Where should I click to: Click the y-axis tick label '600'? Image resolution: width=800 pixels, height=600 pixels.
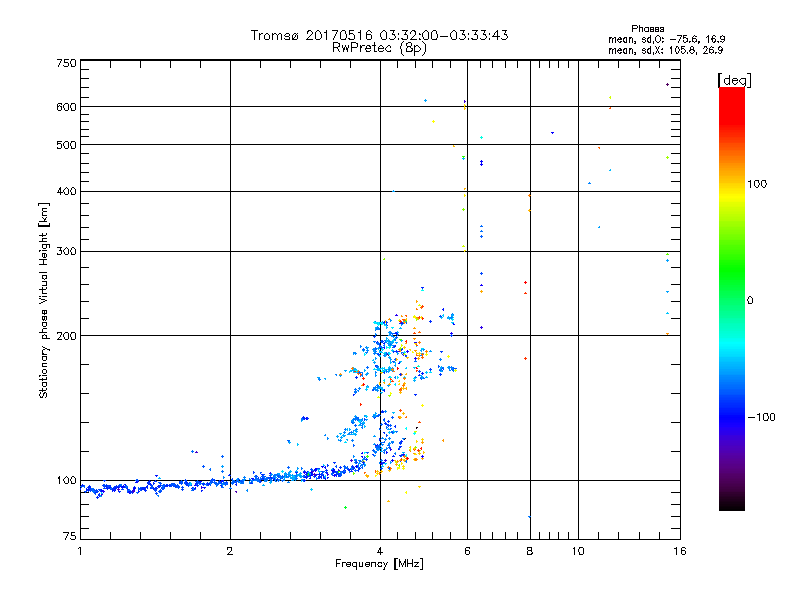(66, 107)
